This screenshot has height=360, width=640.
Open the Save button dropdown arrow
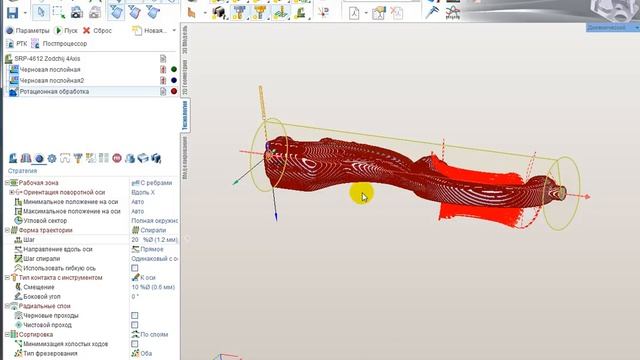(x=25, y=13)
